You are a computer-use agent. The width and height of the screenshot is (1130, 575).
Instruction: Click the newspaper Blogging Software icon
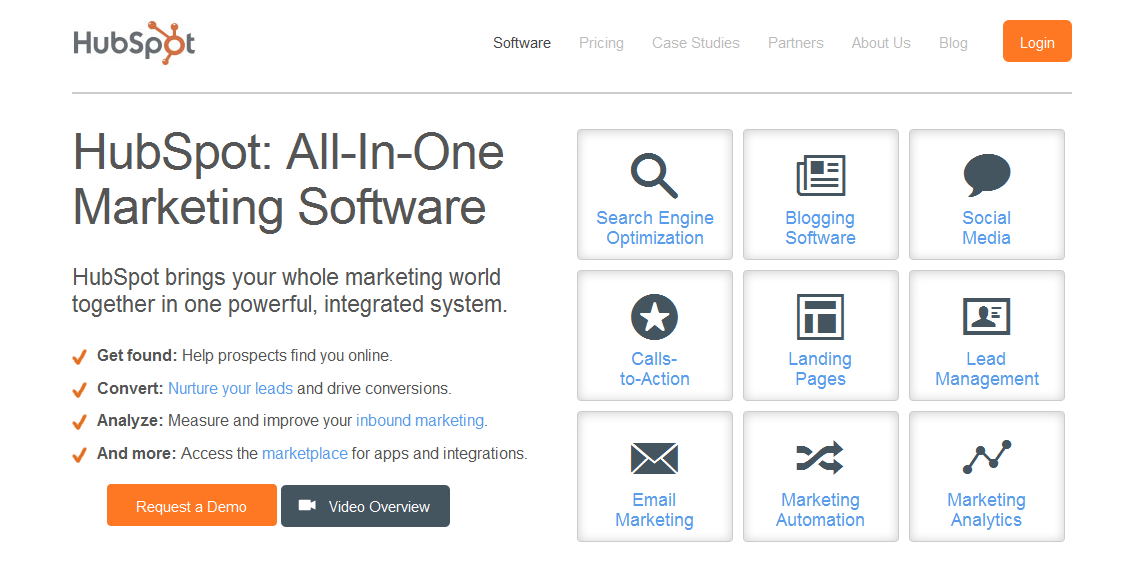click(821, 175)
